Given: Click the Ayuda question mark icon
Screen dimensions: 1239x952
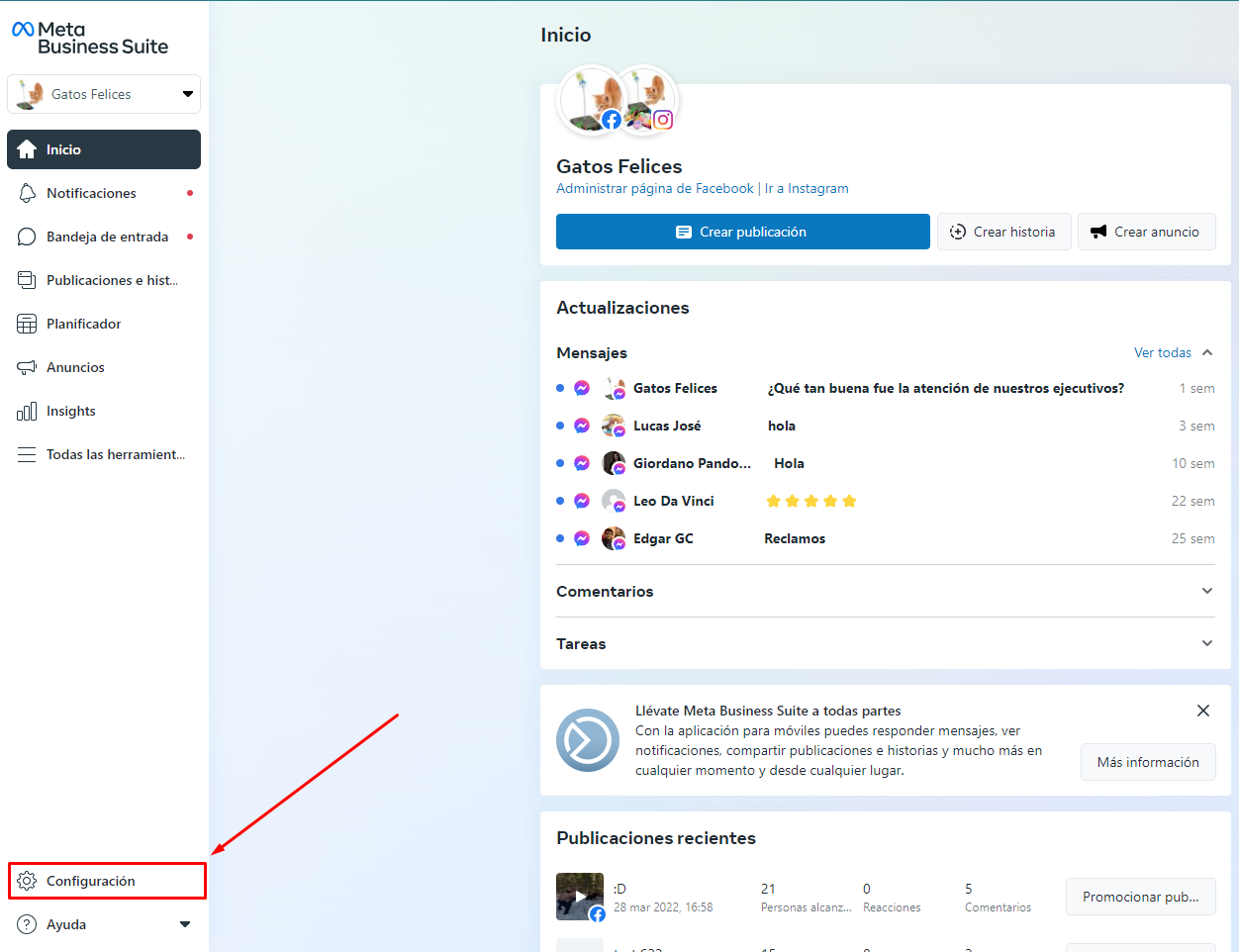Looking at the screenshot, I should click(x=27, y=924).
